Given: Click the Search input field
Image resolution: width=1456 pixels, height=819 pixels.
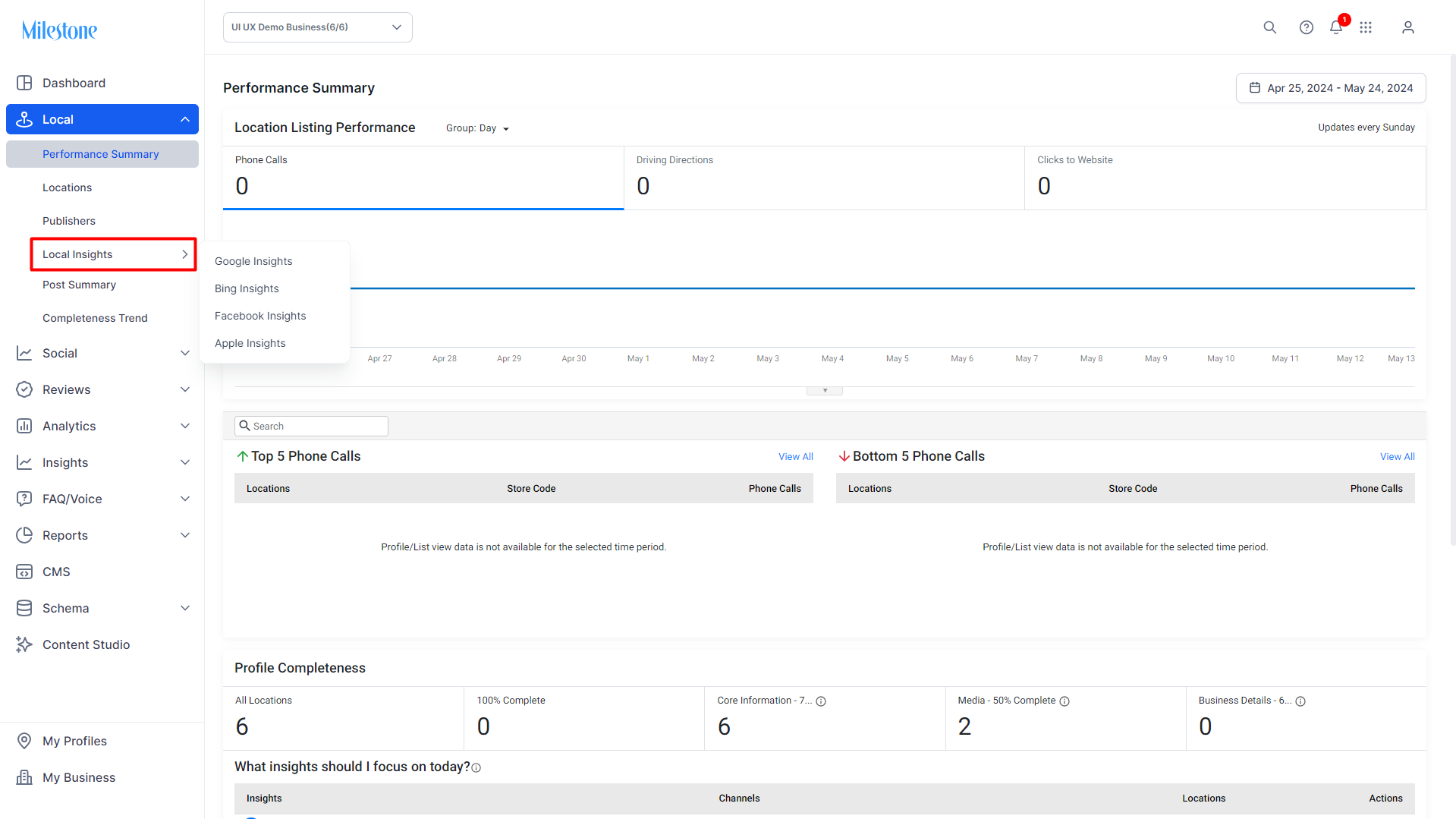Looking at the screenshot, I should (311, 426).
